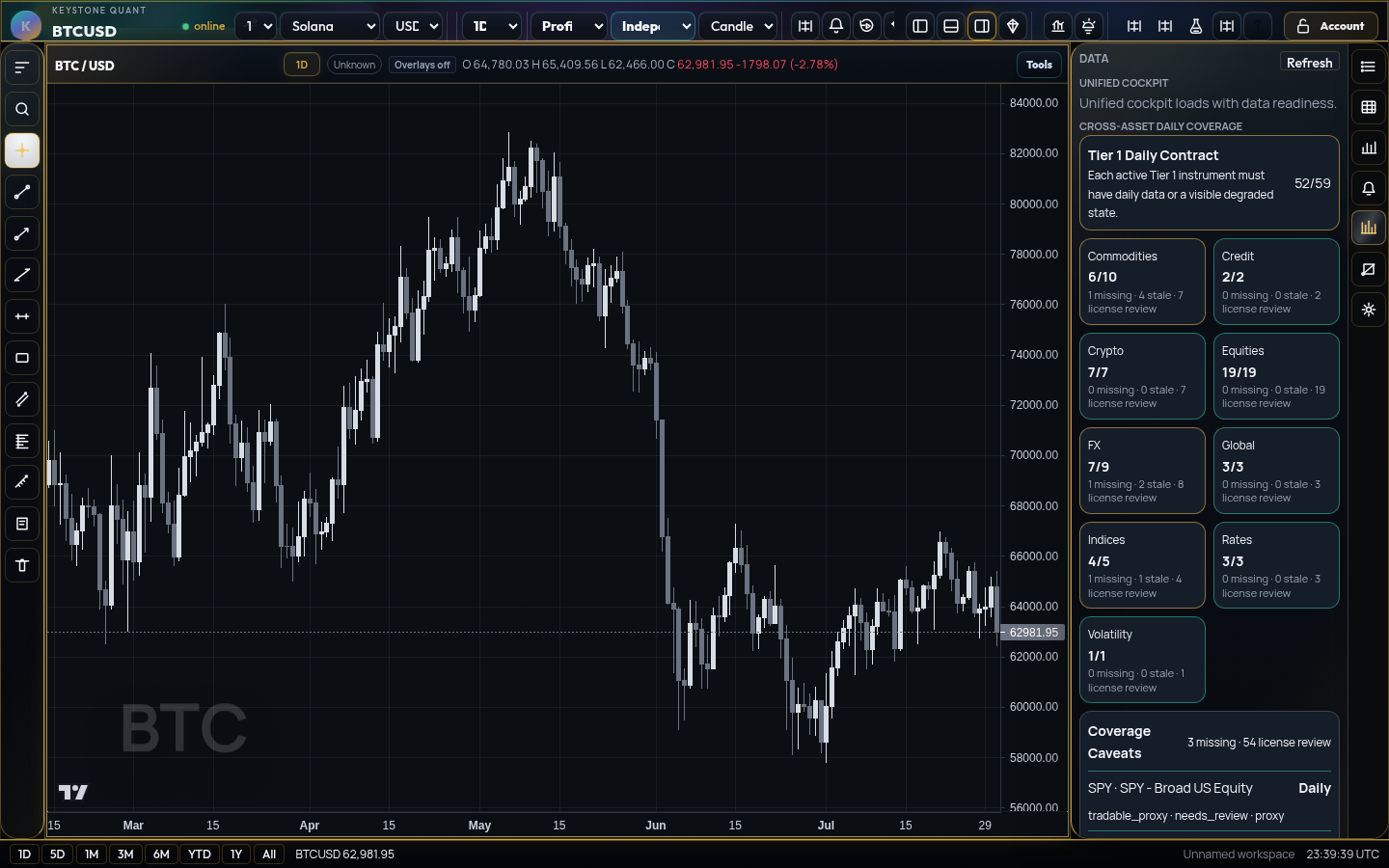Select the 3M range tab
The image size is (1389, 868).
(x=125, y=854)
